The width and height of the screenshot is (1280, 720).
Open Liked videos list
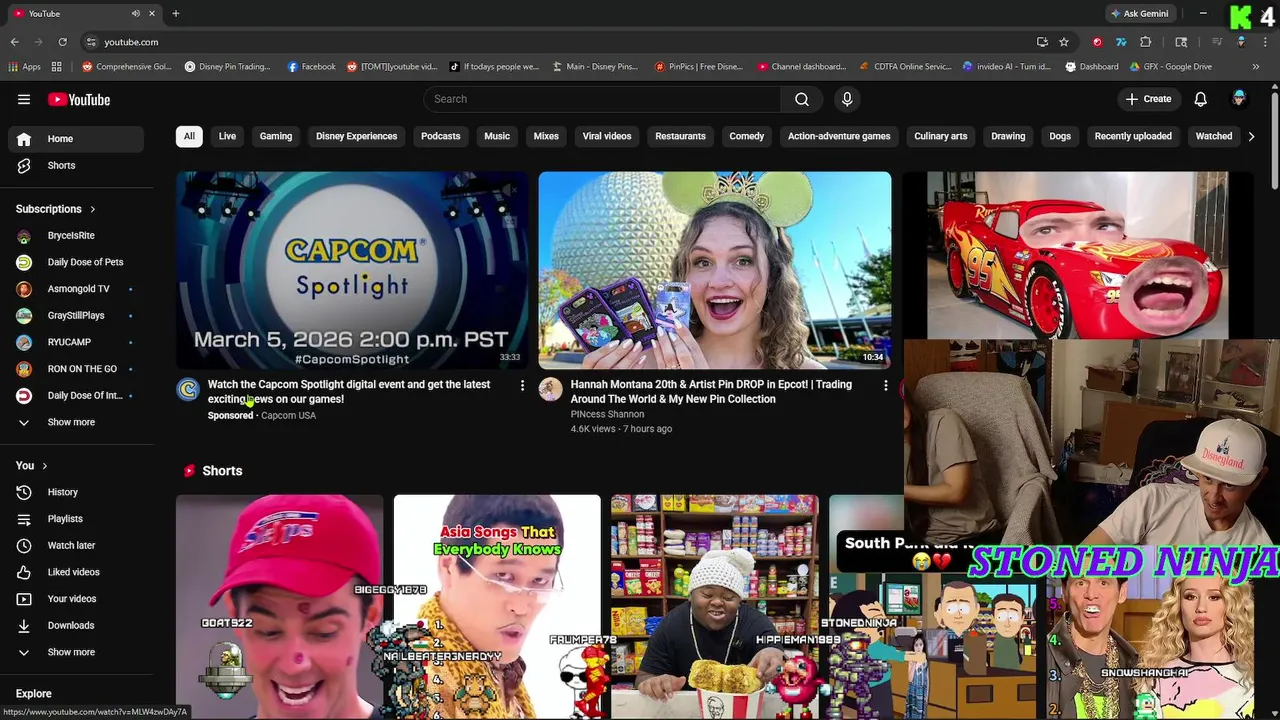tap(72, 572)
